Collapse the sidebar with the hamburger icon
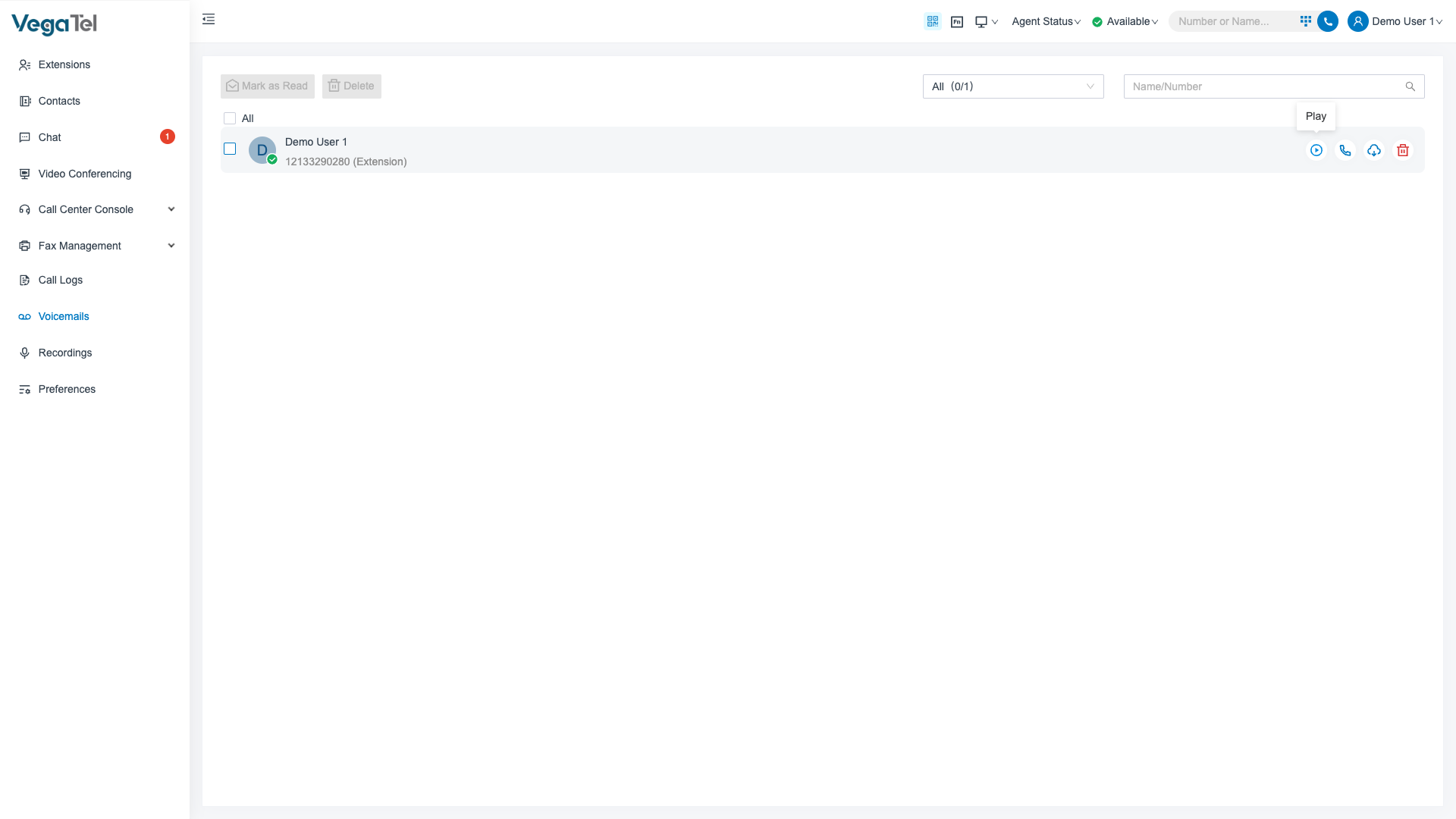1456x819 pixels. (x=209, y=20)
